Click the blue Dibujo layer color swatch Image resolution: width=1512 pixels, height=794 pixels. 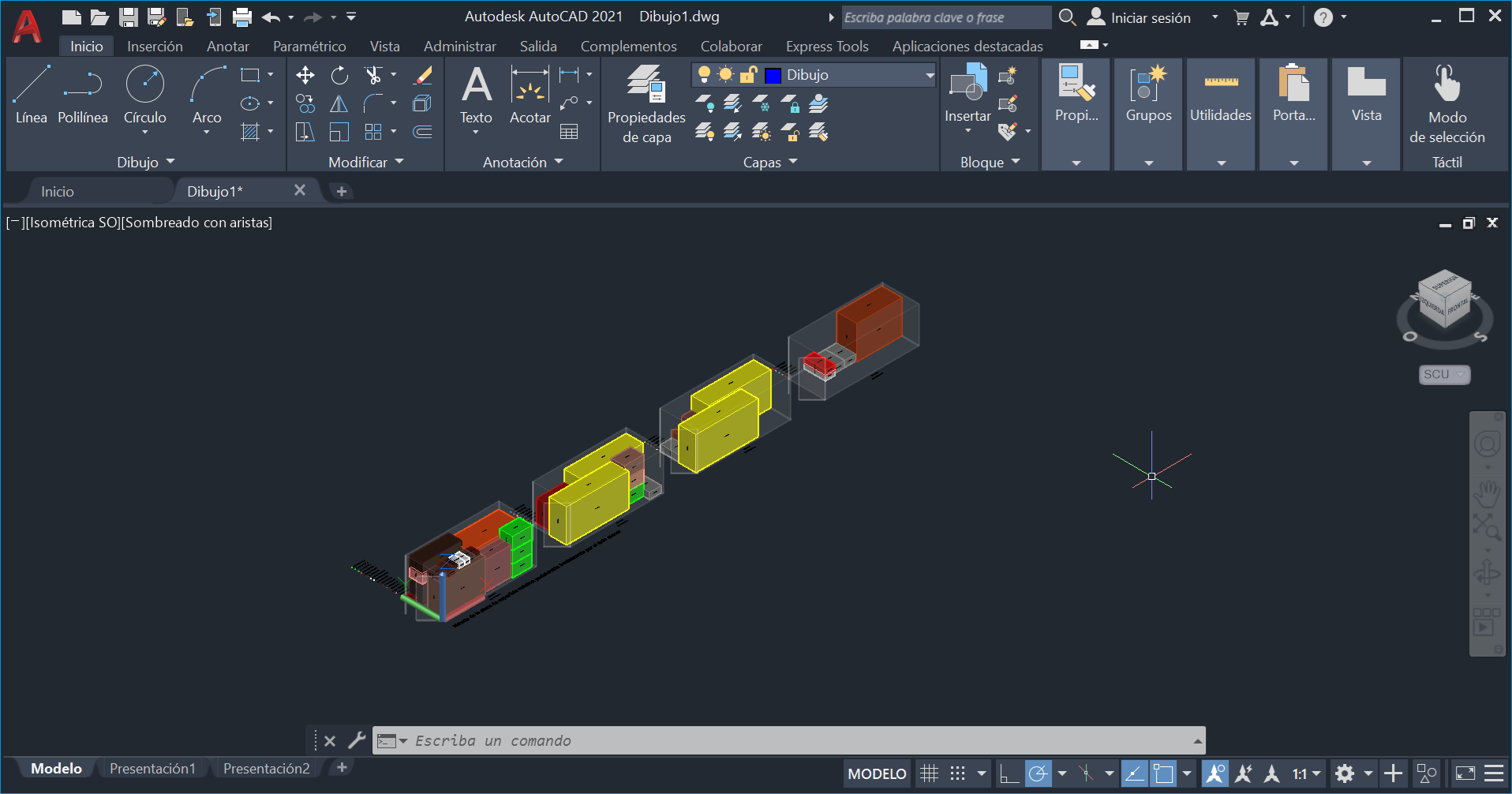[773, 75]
